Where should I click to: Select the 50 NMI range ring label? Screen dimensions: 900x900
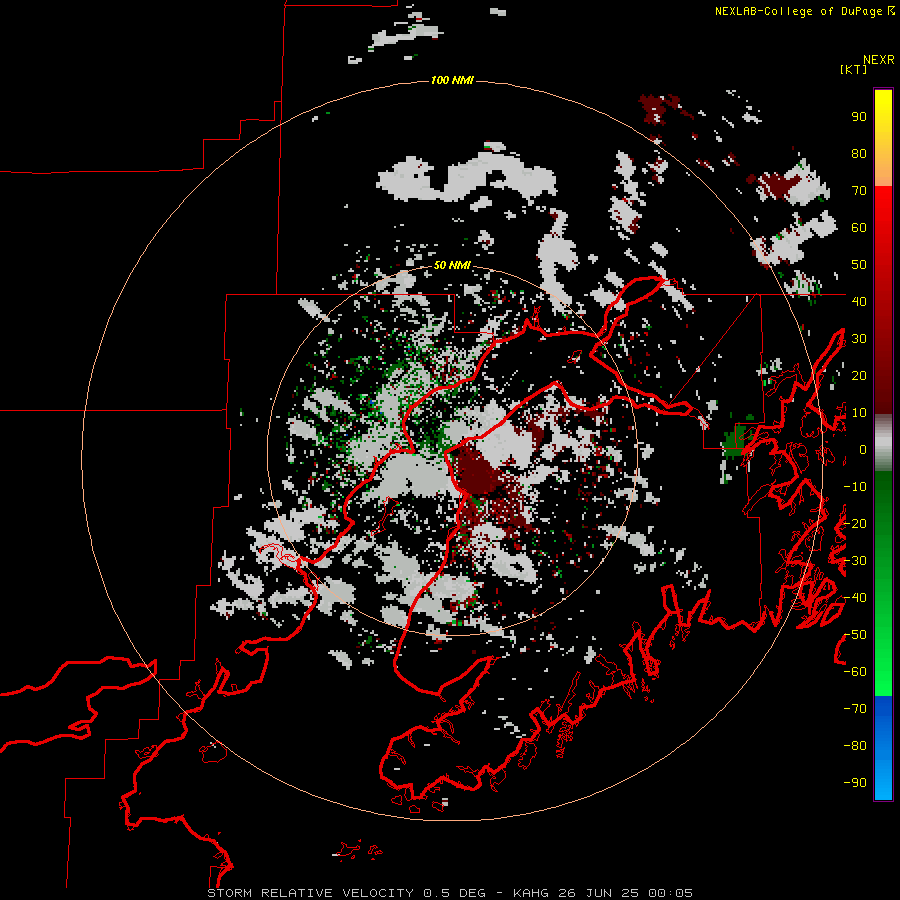(x=452, y=265)
